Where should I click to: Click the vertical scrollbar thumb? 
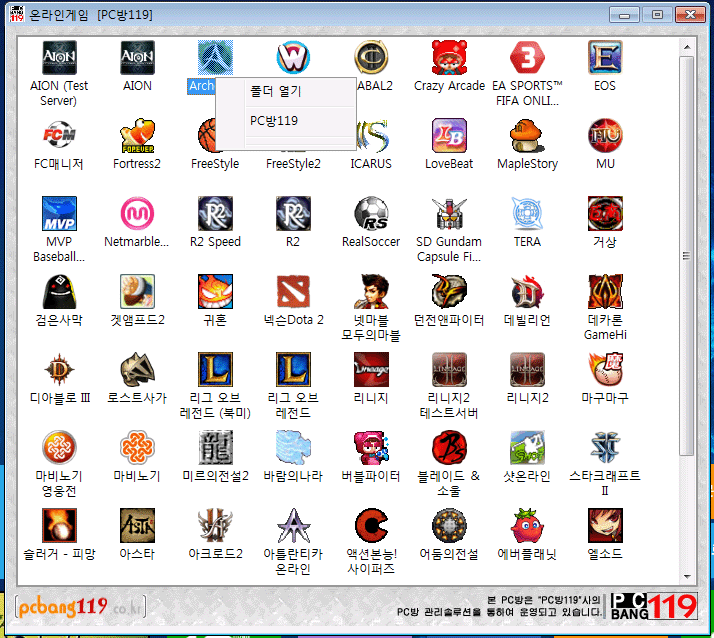tap(687, 255)
